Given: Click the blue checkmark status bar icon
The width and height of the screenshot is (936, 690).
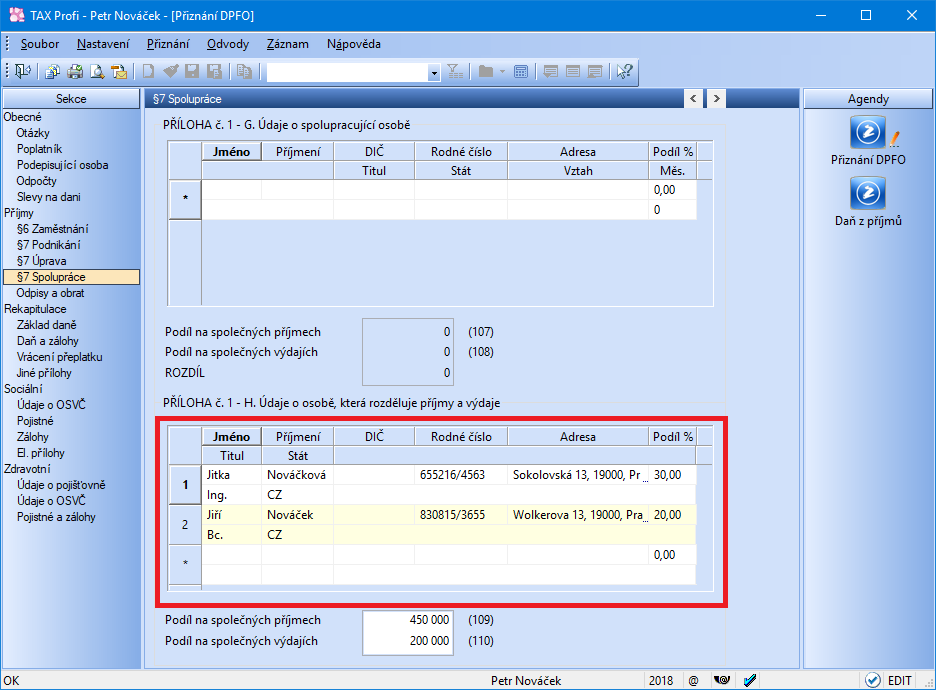Looking at the screenshot, I should tap(750, 680).
